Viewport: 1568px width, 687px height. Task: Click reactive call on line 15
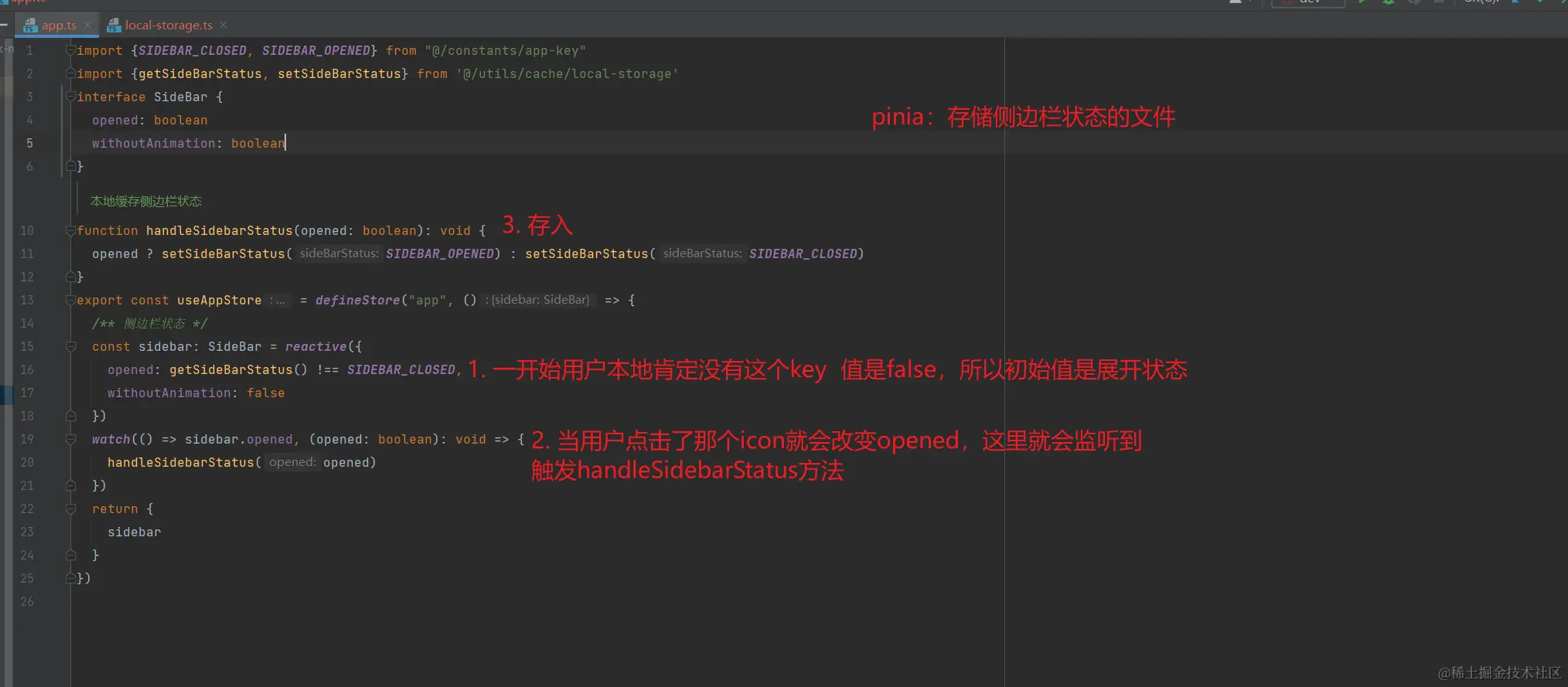(x=316, y=346)
